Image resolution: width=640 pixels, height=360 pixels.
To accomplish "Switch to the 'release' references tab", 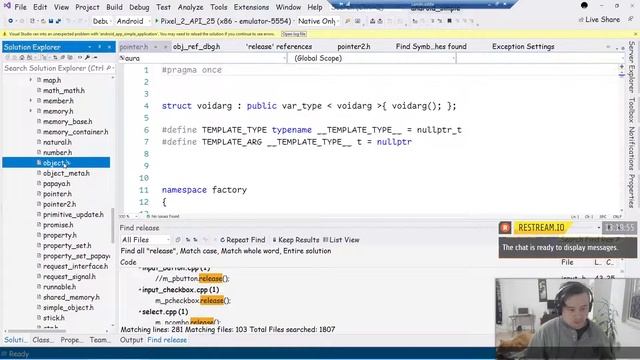I will [279, 47].
